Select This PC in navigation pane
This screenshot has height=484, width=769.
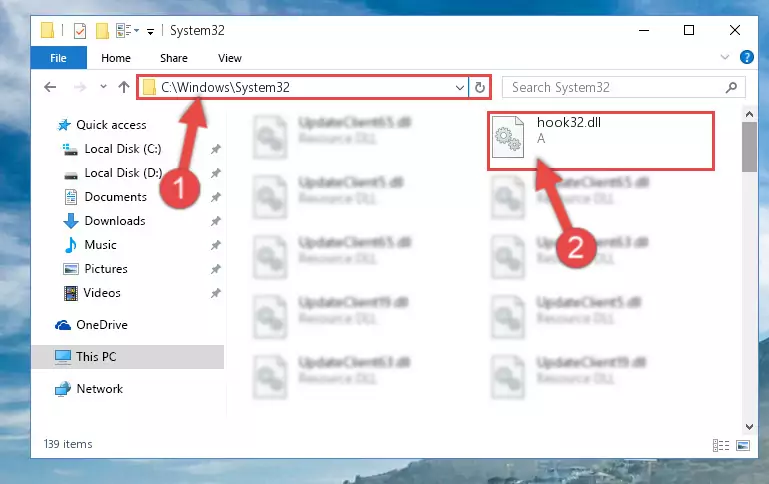(128, 357)
